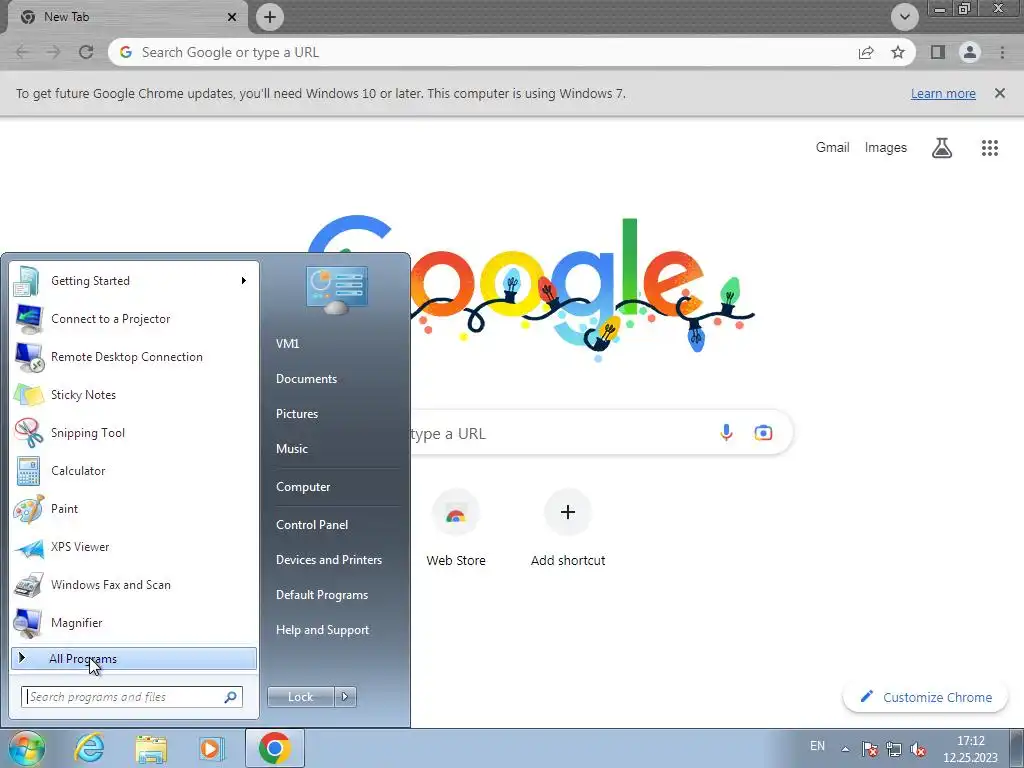Open the Gmail link
This screenshot has height=768, width=1024.
tap(833, 148)
